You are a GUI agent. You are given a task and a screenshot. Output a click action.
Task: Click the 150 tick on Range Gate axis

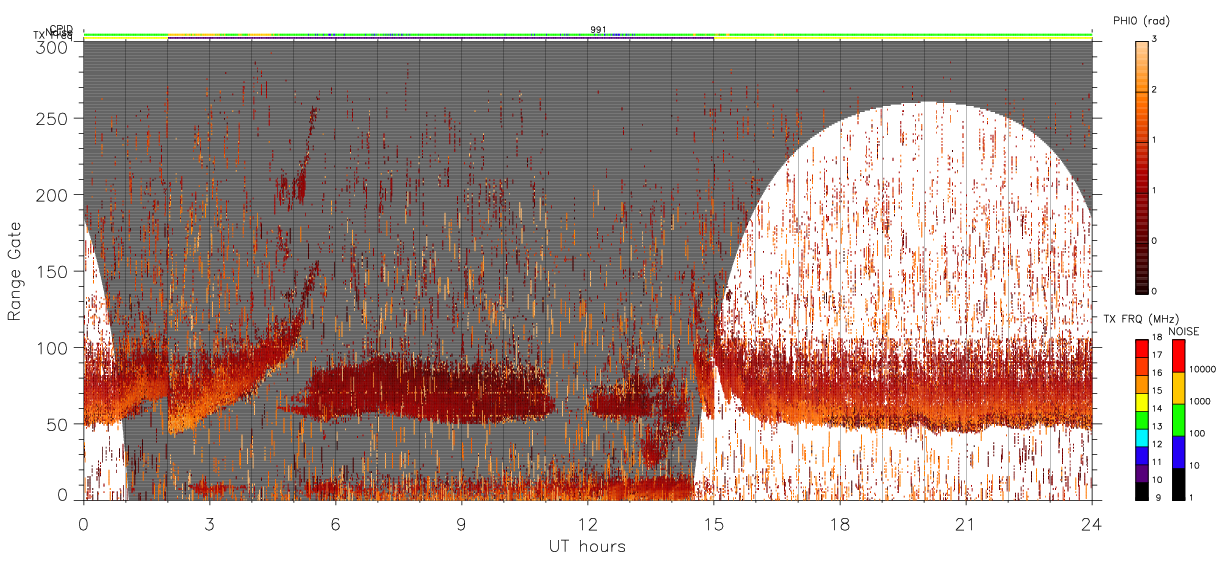point(53,271)
